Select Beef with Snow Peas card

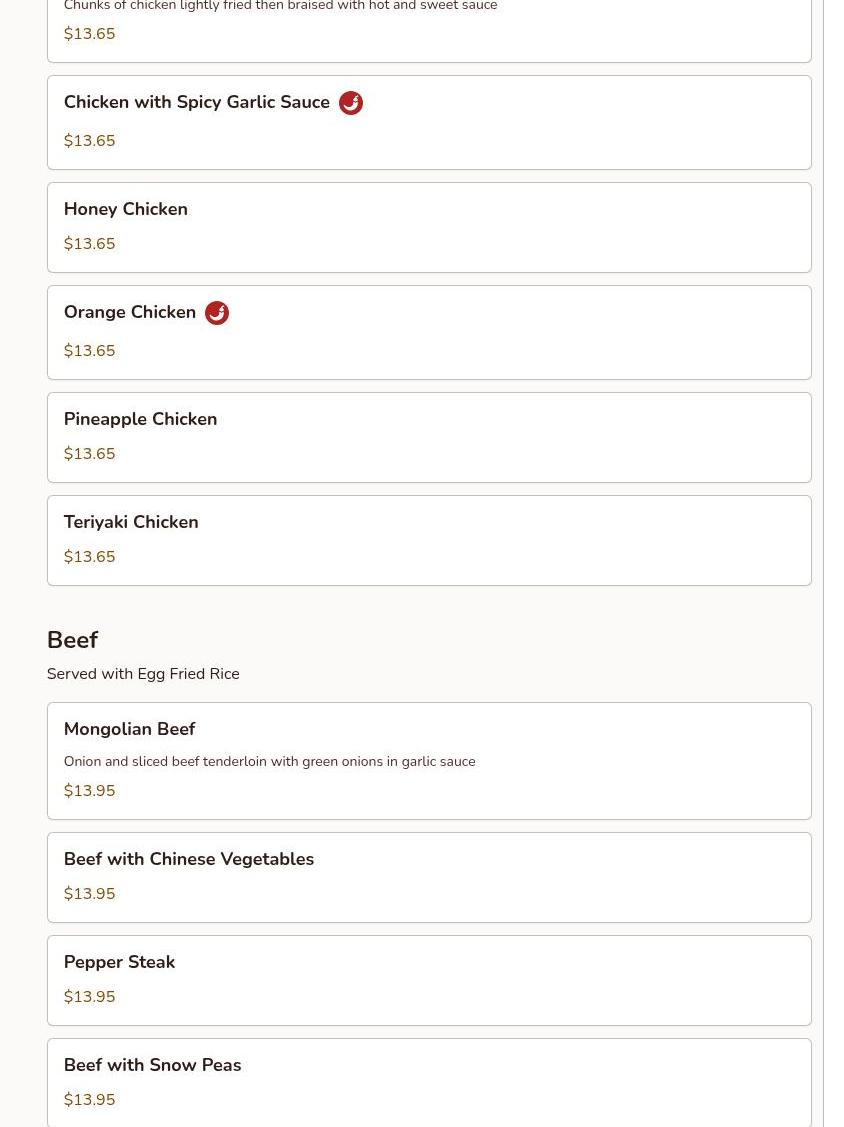(429, 1082)
